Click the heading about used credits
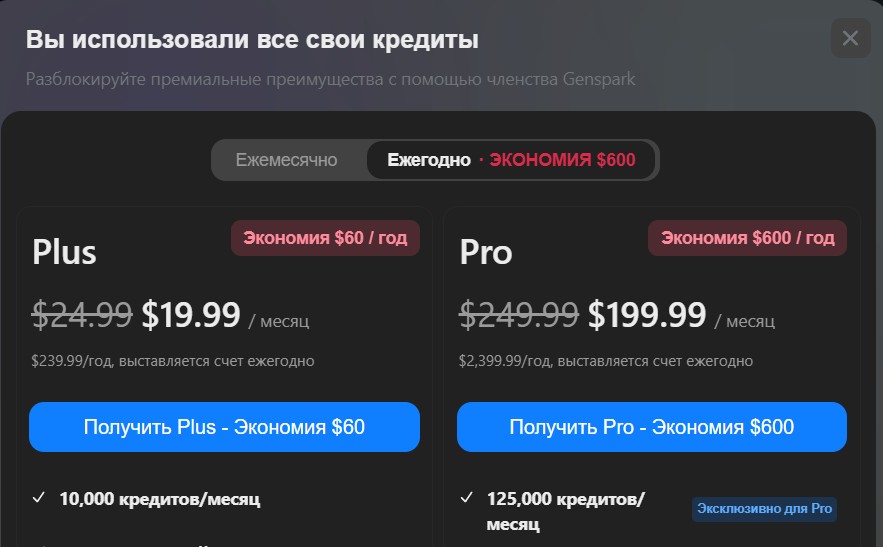The width and height of the screenshot is (883, 547). pyautogui.click(x=252, y=40)
